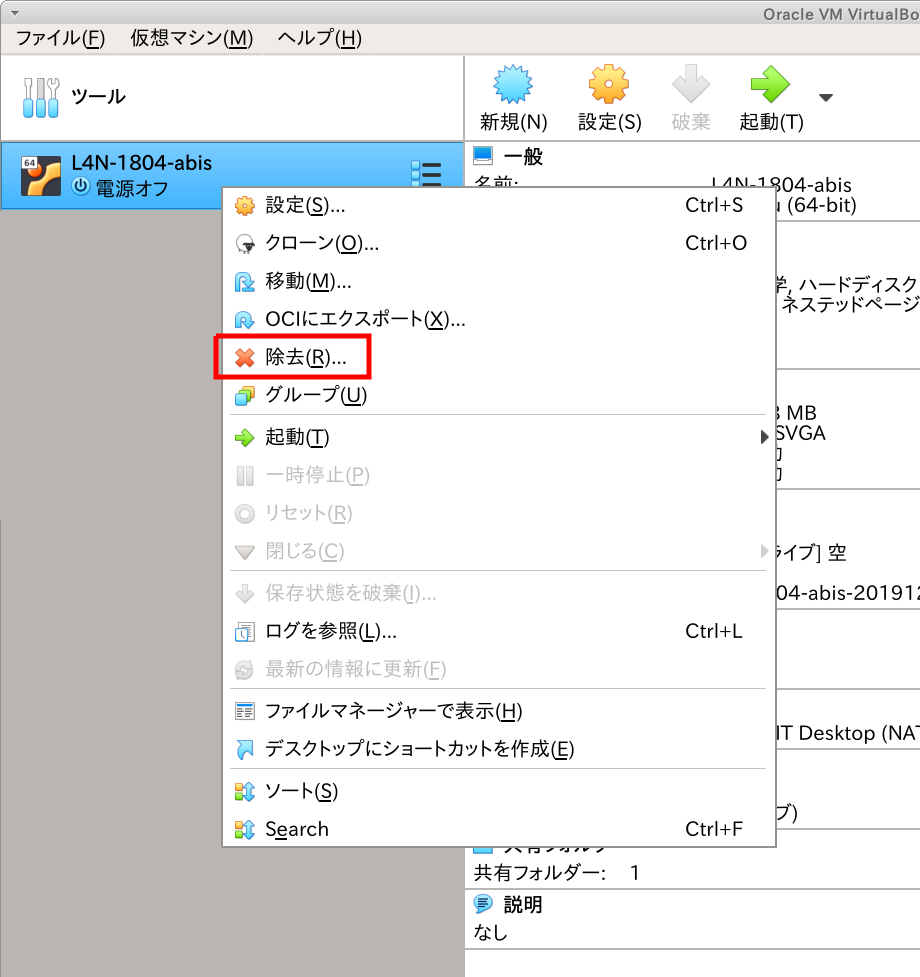This screenshot has width=920, height=977.
Task: Expand the Start button dropdown arrow
Action: click(x=825, y=98)
